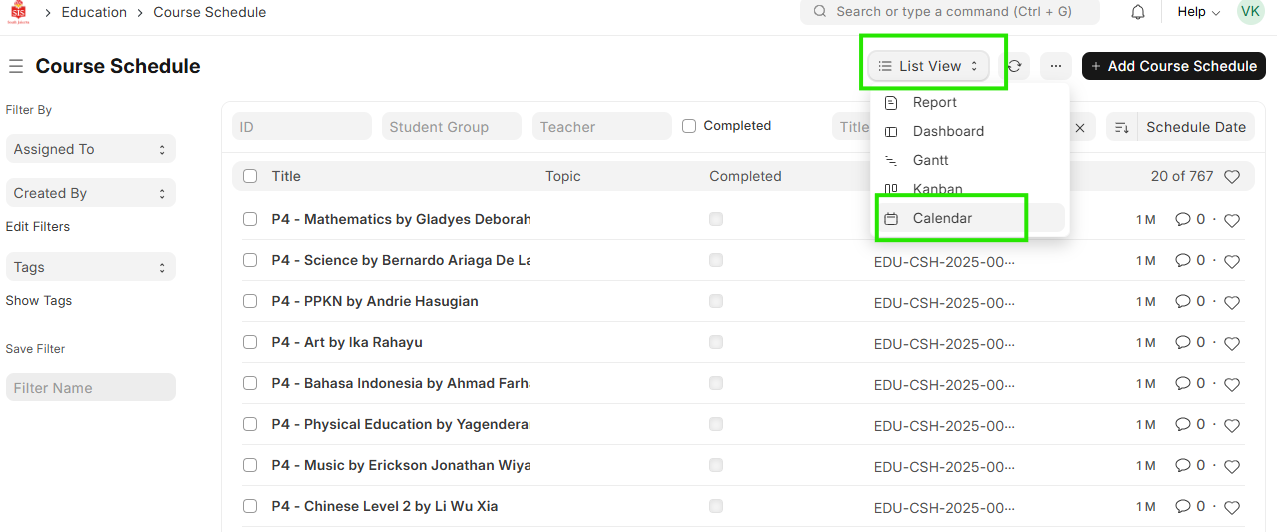Select Gantt in the view menu
This screenshot has height=532, width=1277.
click(930, 160)
